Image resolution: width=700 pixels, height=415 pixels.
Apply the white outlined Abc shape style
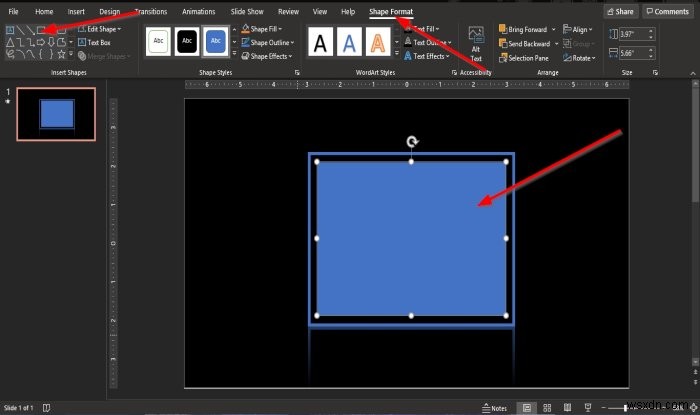(158, 41)
